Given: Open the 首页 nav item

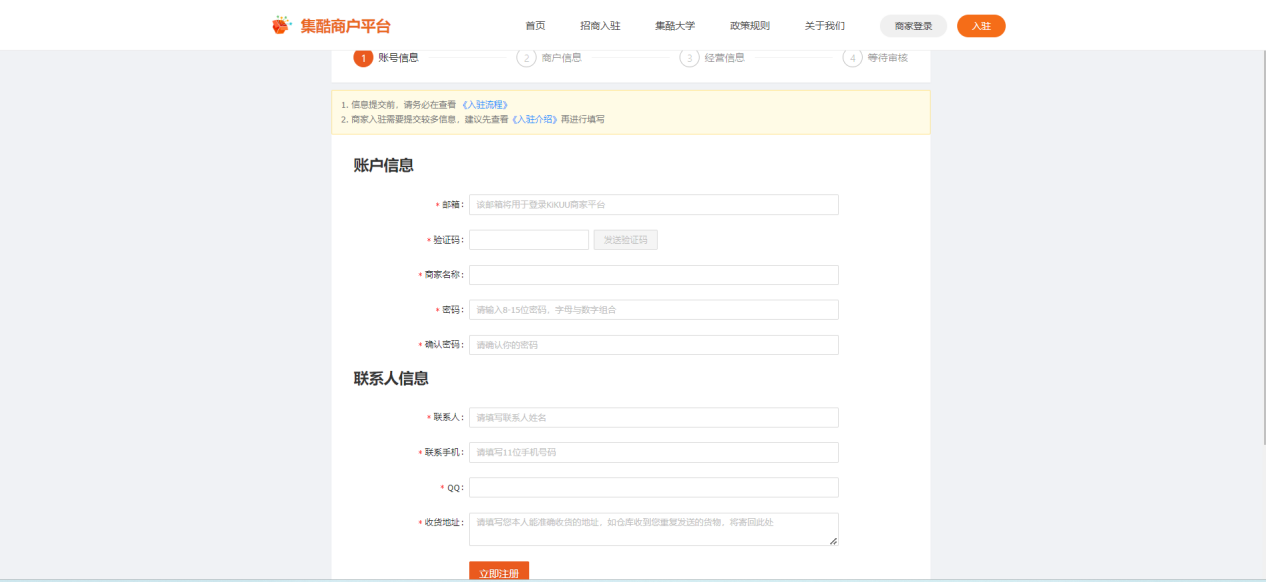Looking at the screenshot, I should [535, 26].
